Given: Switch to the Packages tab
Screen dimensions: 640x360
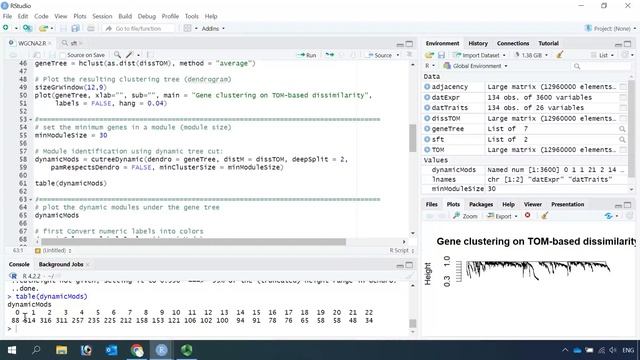Looking at the screenshot, I should click(481, 204).
